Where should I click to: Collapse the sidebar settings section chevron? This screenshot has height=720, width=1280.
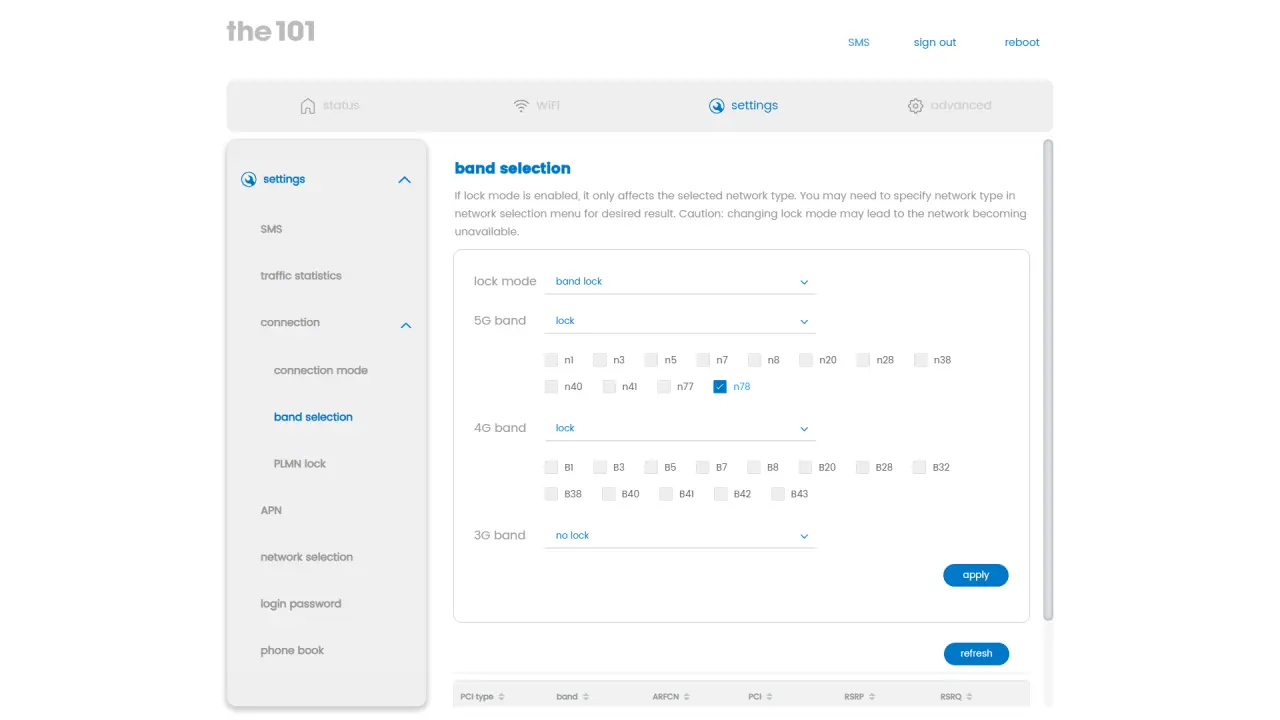404,180
